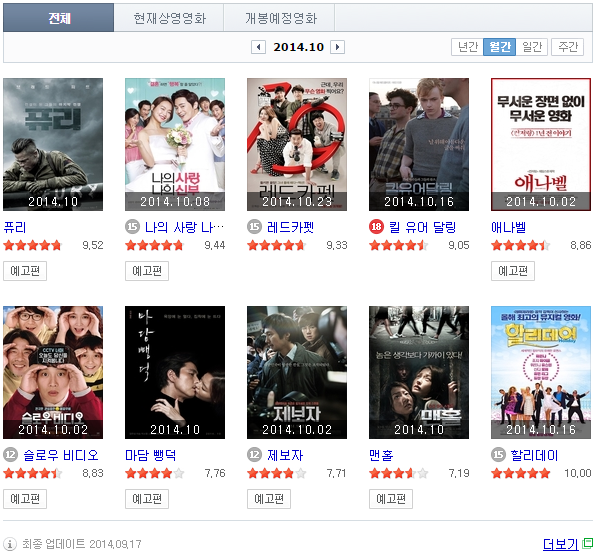Screen dimensions: 595x557
Task: Click the 맨홀 title link
Action: [x=381, y=455]
